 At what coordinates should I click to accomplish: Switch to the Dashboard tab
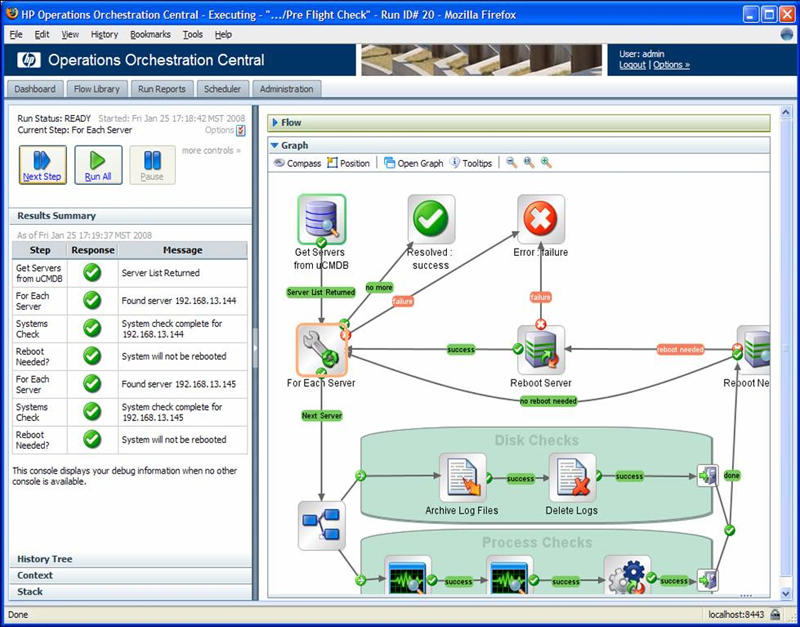tap(35, 89)
